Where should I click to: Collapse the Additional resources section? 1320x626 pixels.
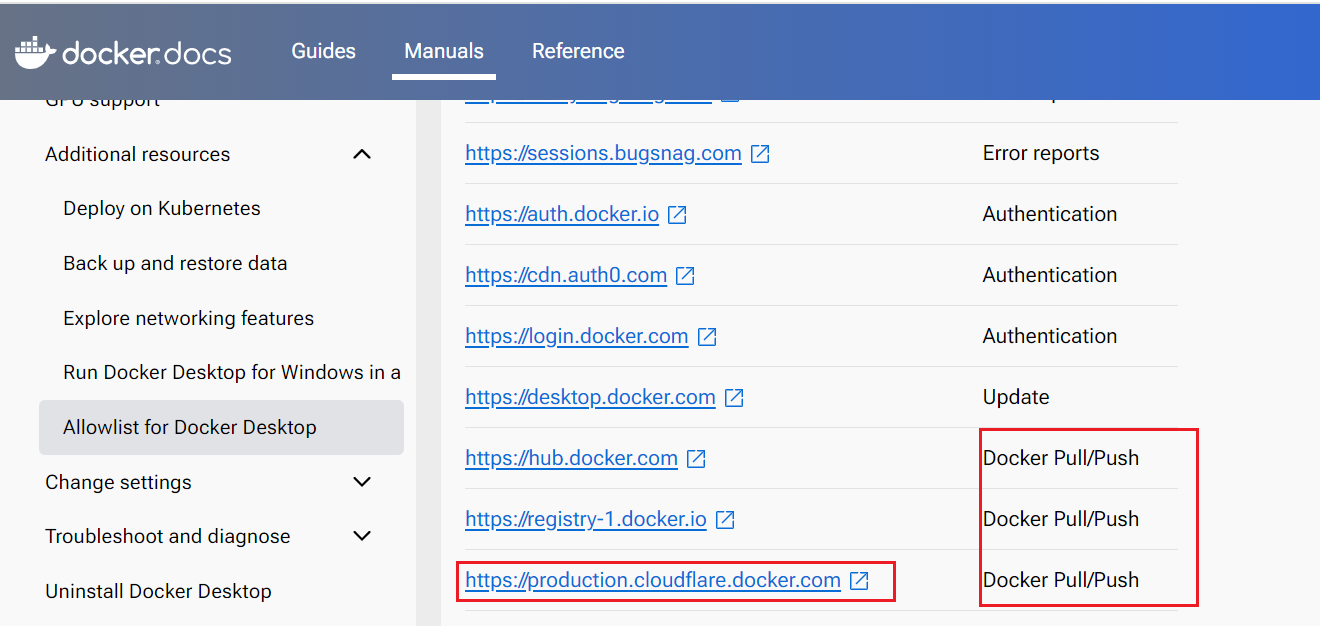coord(362,154)
